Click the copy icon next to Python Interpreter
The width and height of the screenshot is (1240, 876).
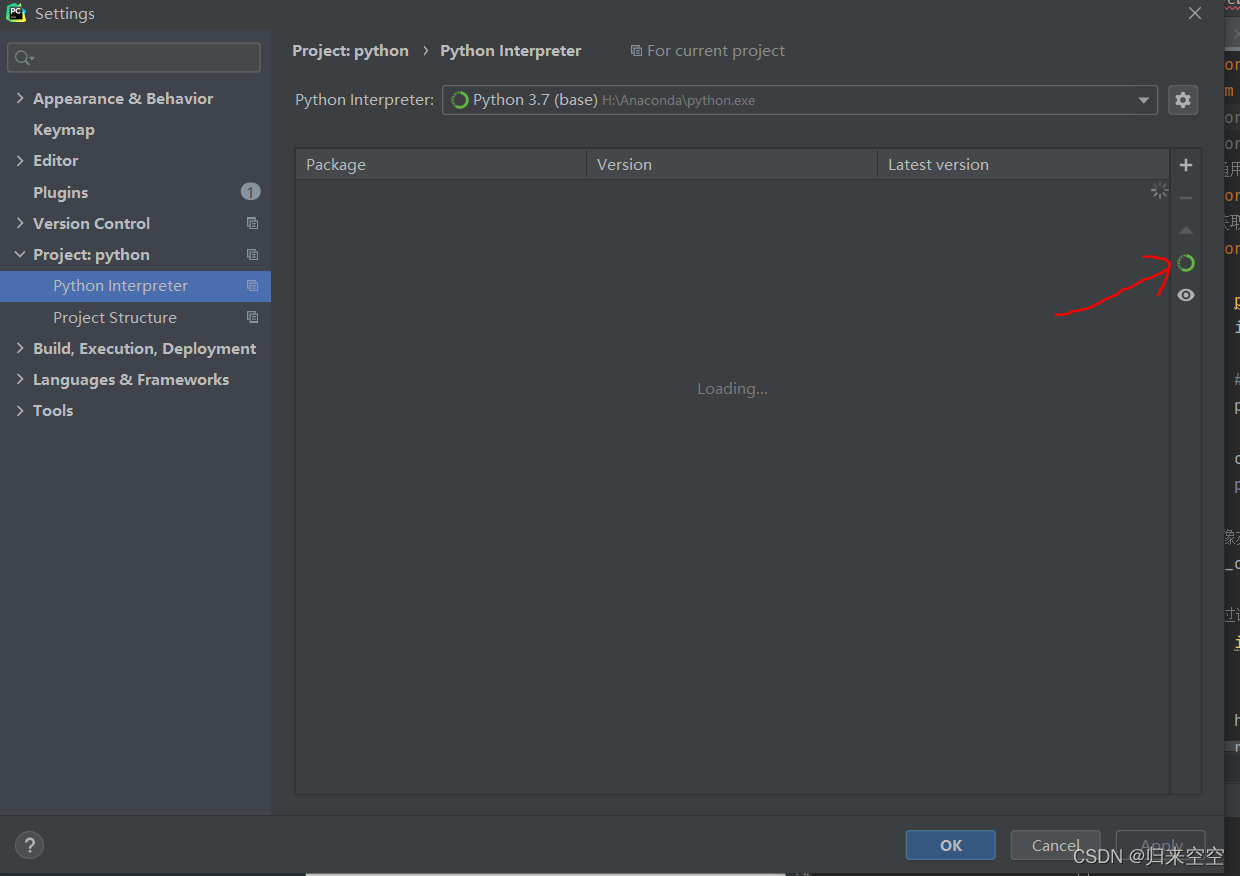point(252,285)
